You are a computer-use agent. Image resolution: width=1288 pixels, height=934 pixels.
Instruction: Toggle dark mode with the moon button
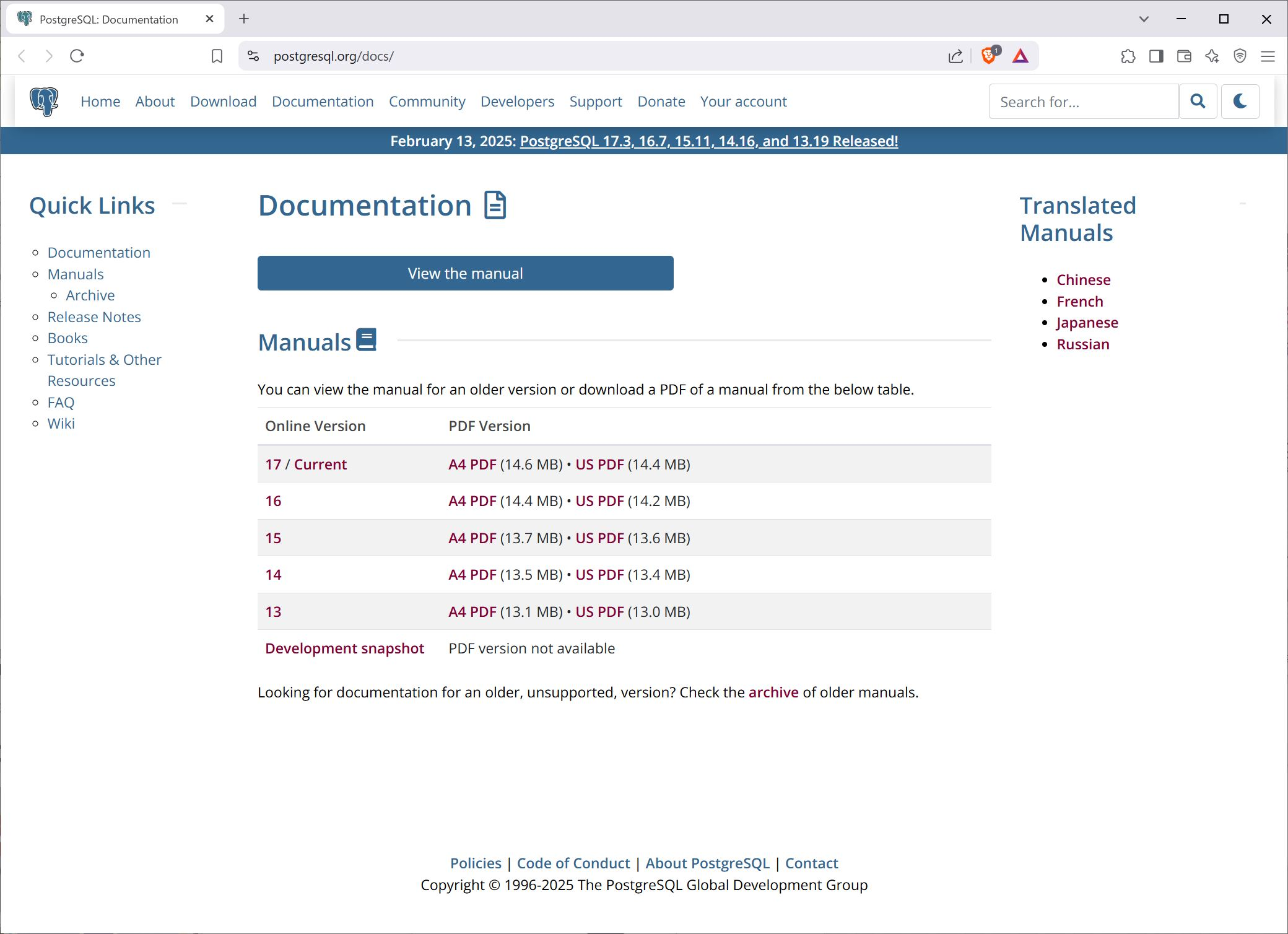pos(1240,101)
